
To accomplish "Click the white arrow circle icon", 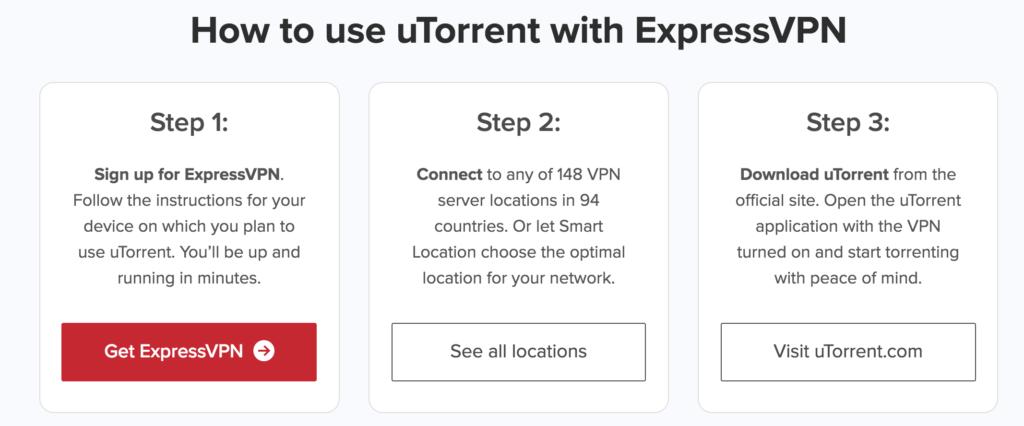I will [264, 352].
